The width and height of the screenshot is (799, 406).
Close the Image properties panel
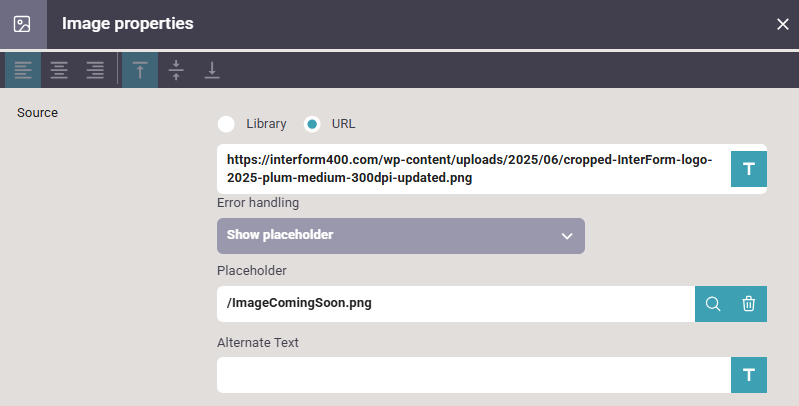(x=782, y=24)
